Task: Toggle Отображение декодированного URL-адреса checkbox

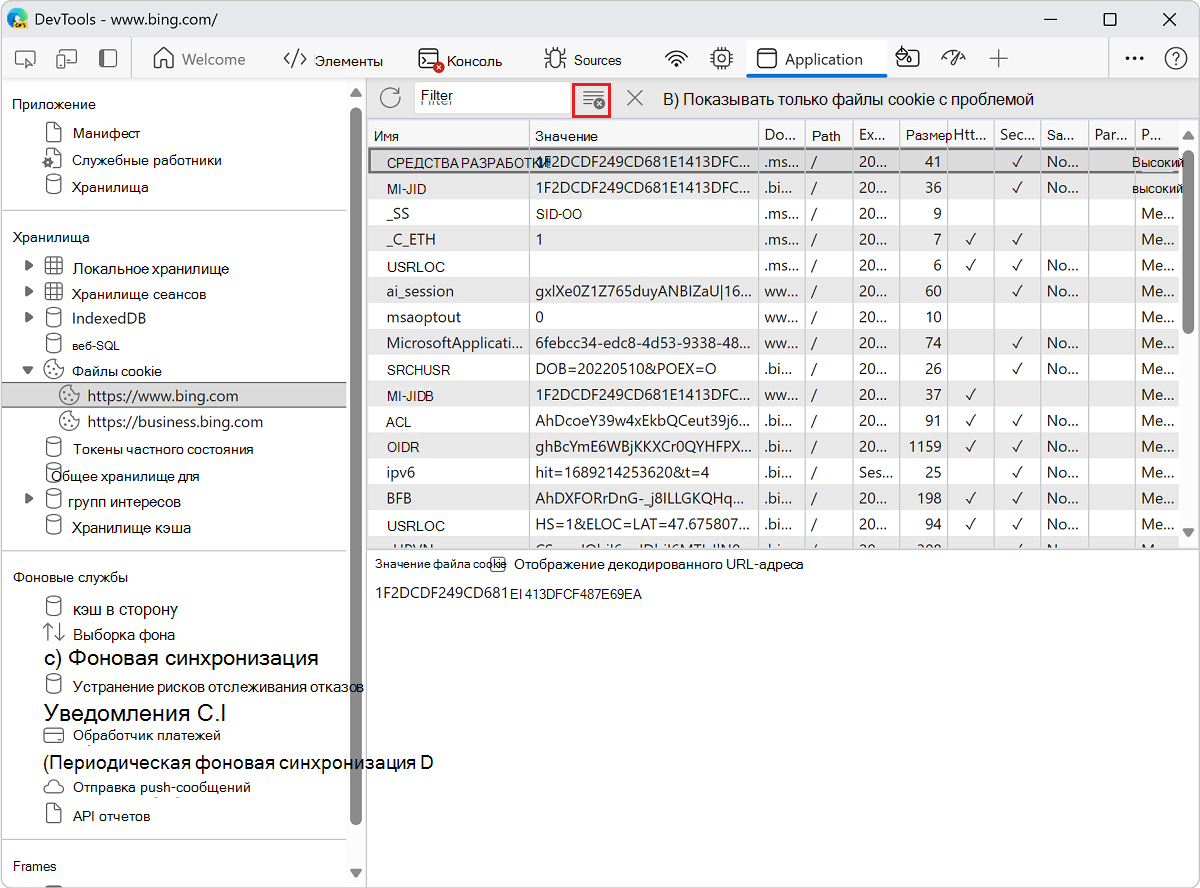Action: coord(497,564)
